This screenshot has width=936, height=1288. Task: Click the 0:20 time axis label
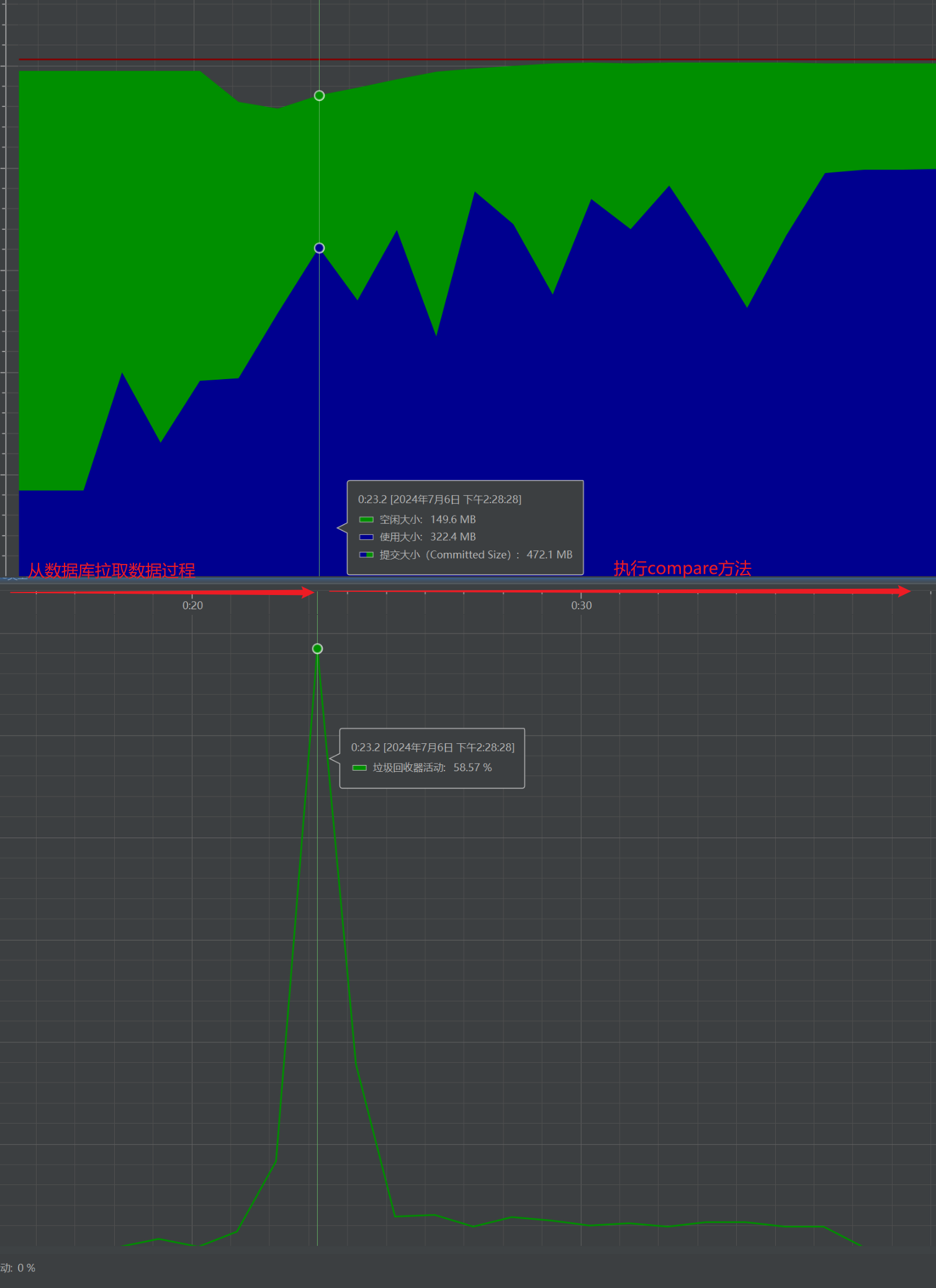(192, 606)
